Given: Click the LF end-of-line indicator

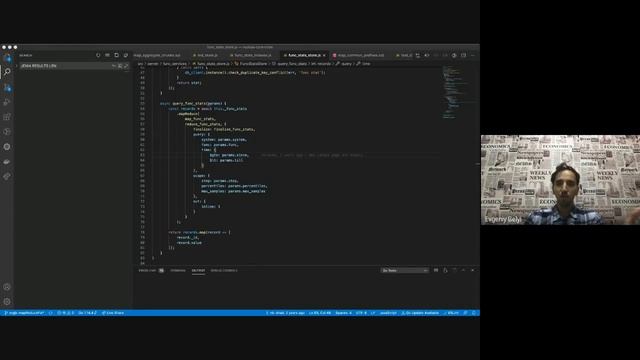Looking at the screenshot, I should coord(373,313).
